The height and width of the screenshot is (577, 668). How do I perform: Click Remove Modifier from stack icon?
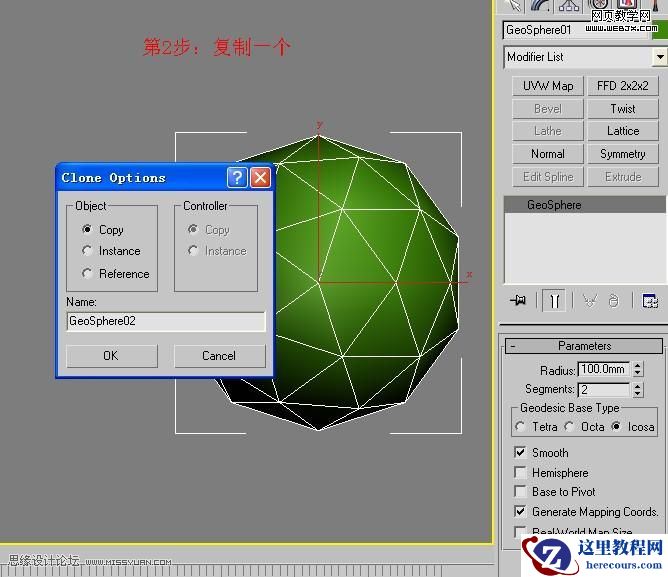[x=613, y=301]
